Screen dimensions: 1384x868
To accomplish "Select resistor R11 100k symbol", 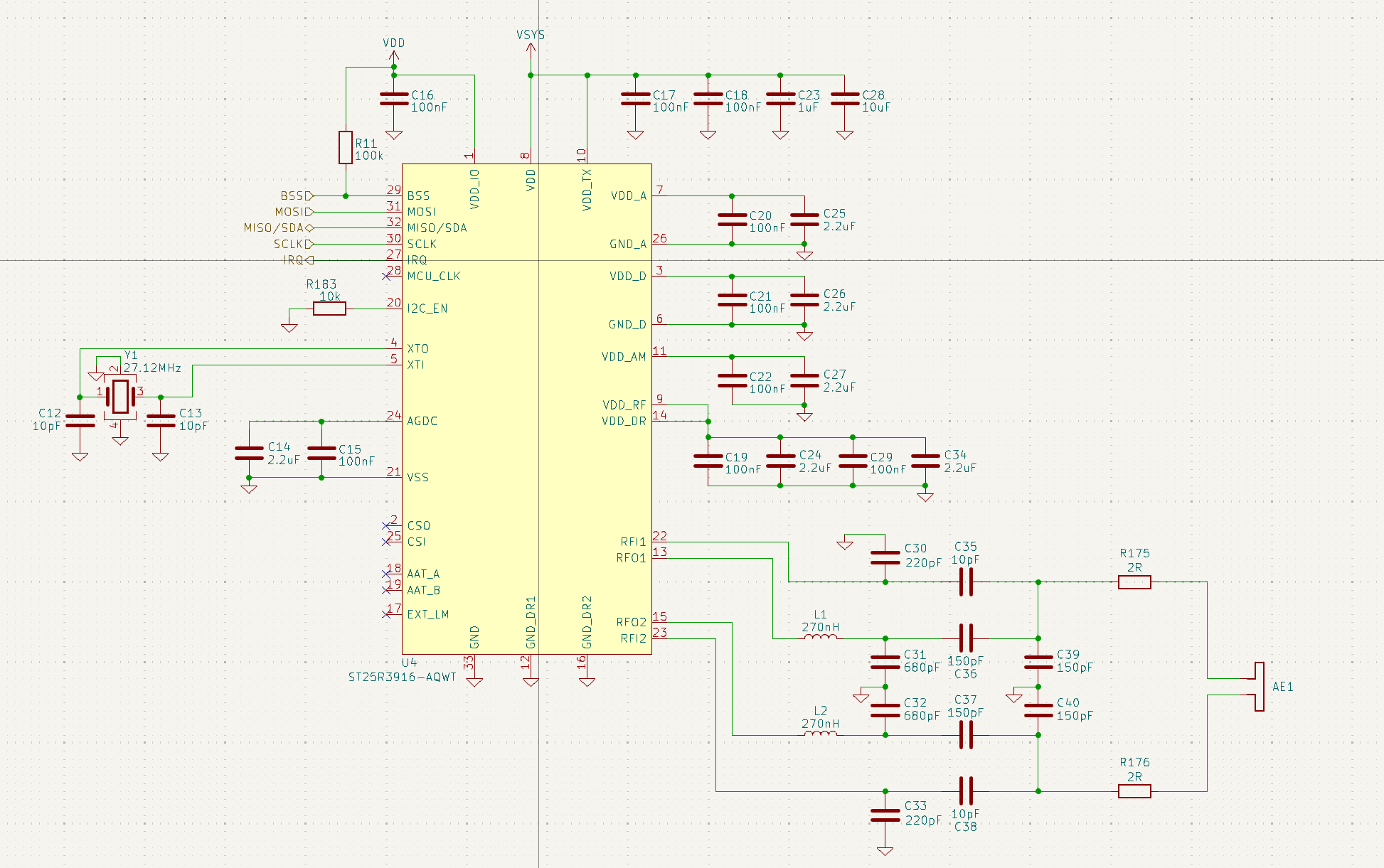I will [346, 147].
